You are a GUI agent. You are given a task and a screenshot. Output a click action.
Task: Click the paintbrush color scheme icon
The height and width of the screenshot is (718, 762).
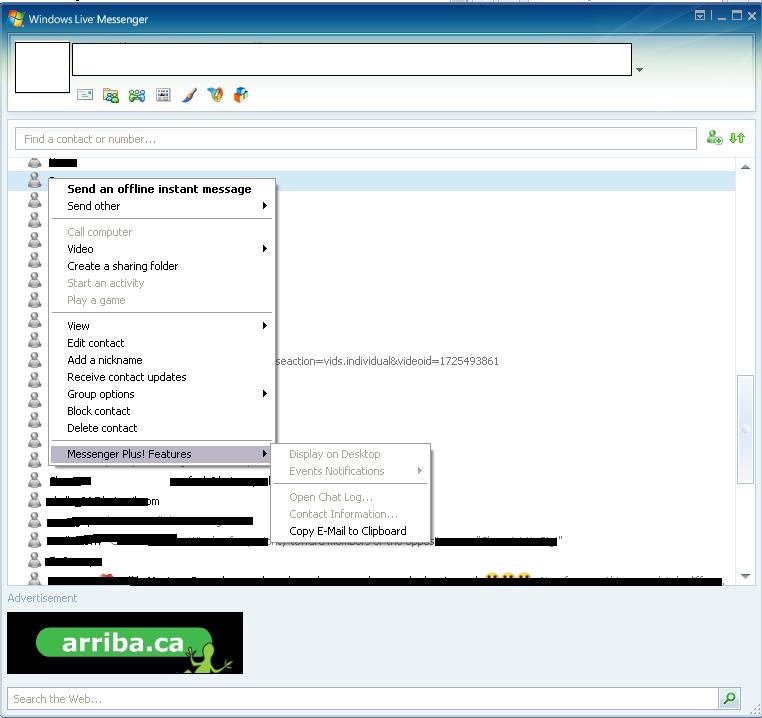click(x=189, y=95)
